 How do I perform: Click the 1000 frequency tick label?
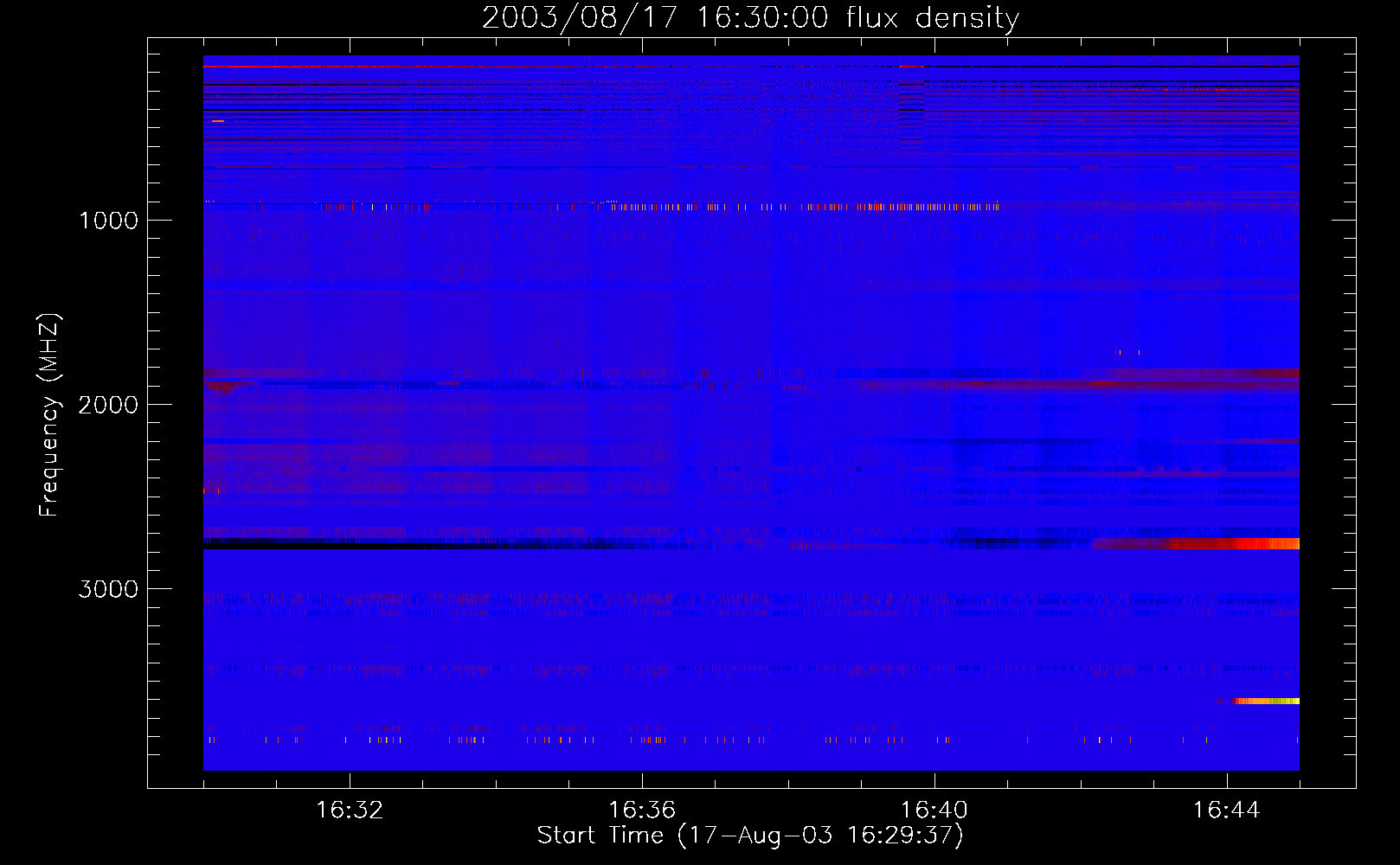pos(108,221)
